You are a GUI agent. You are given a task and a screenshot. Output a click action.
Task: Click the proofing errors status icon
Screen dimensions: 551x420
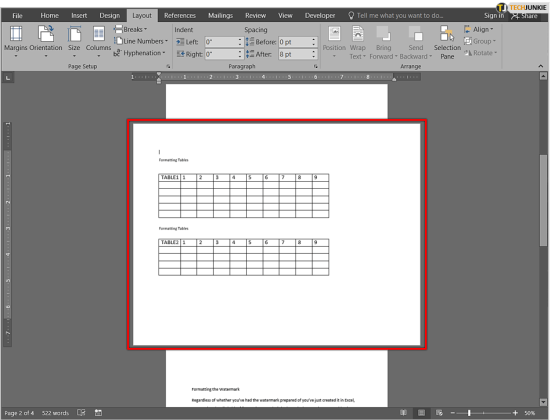81,413
